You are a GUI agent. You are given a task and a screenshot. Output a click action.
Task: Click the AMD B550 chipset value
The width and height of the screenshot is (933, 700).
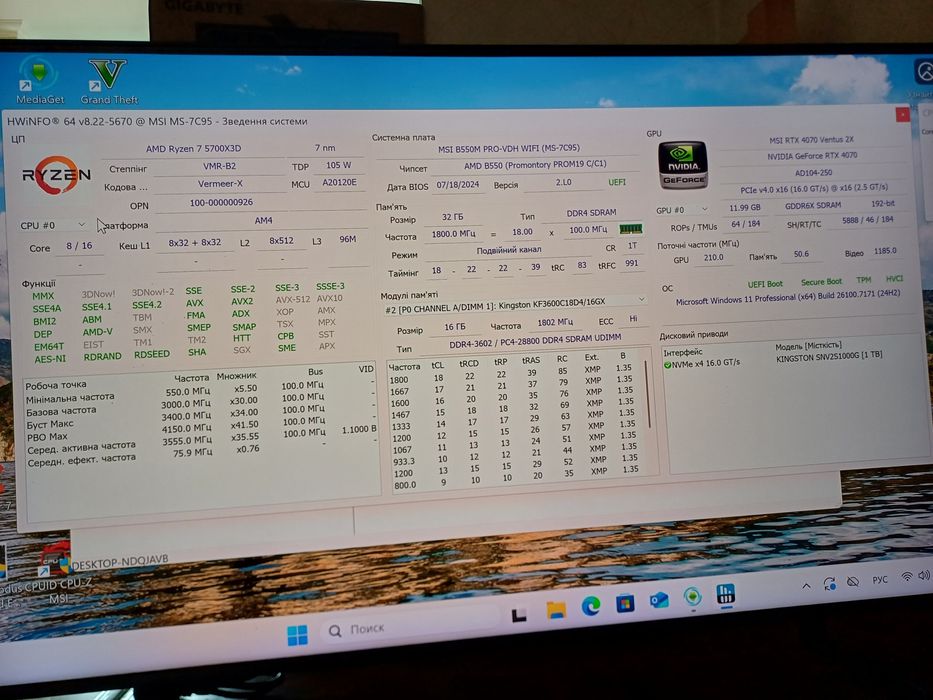coord(535,164)
